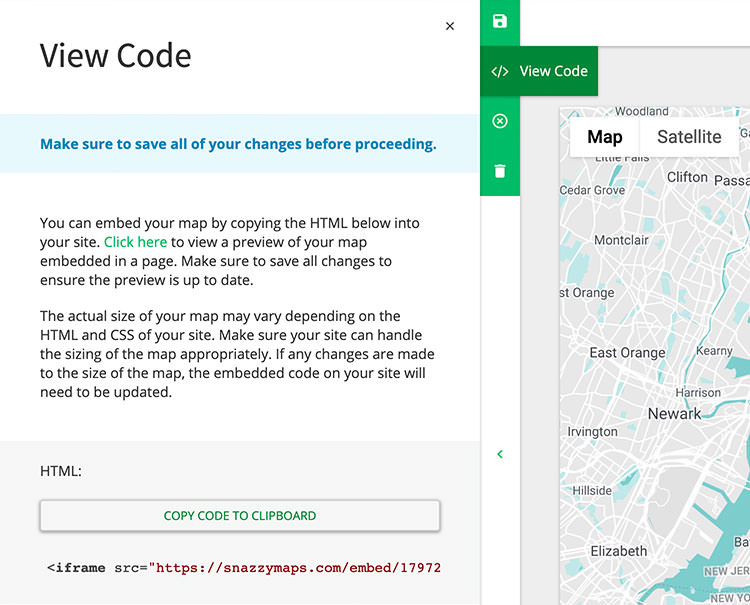Collapse the panel with the green chevron
Image resolution: width=750 pixels, height=605 pixels.
[x=500, y=454]
